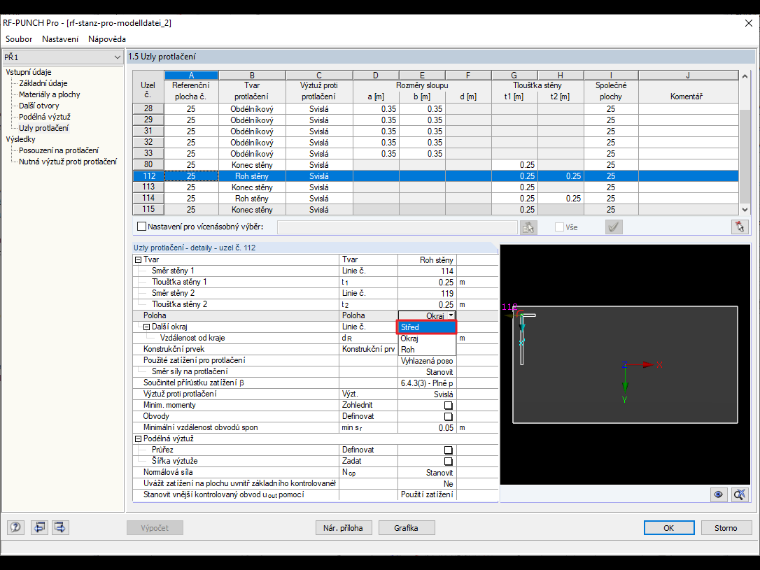
Task: Collapse the Další okraj group
Action: (146, 327)
